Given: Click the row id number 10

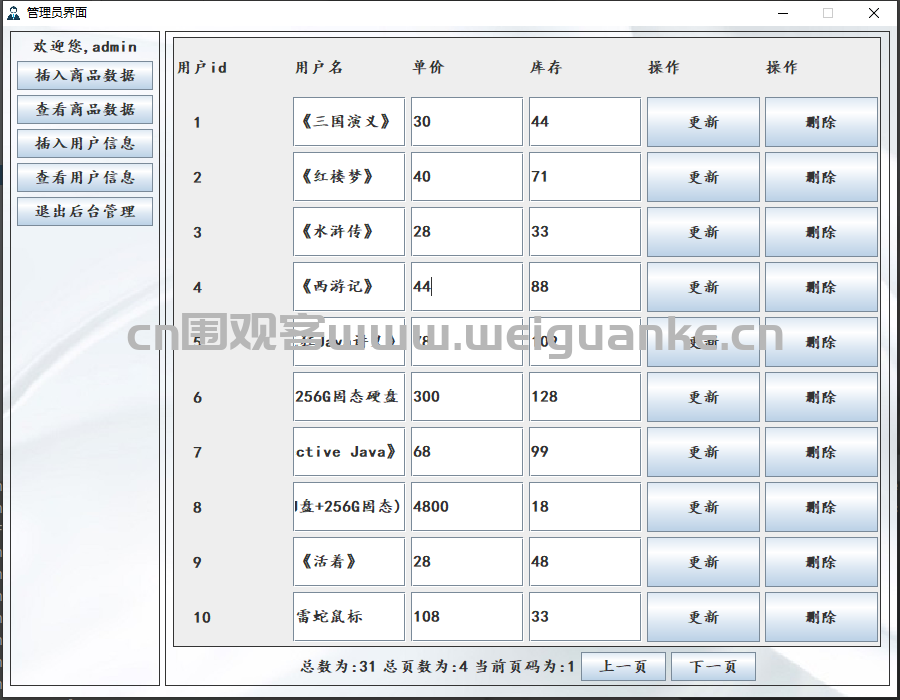Looking at the screenshot, I should 202,617.
